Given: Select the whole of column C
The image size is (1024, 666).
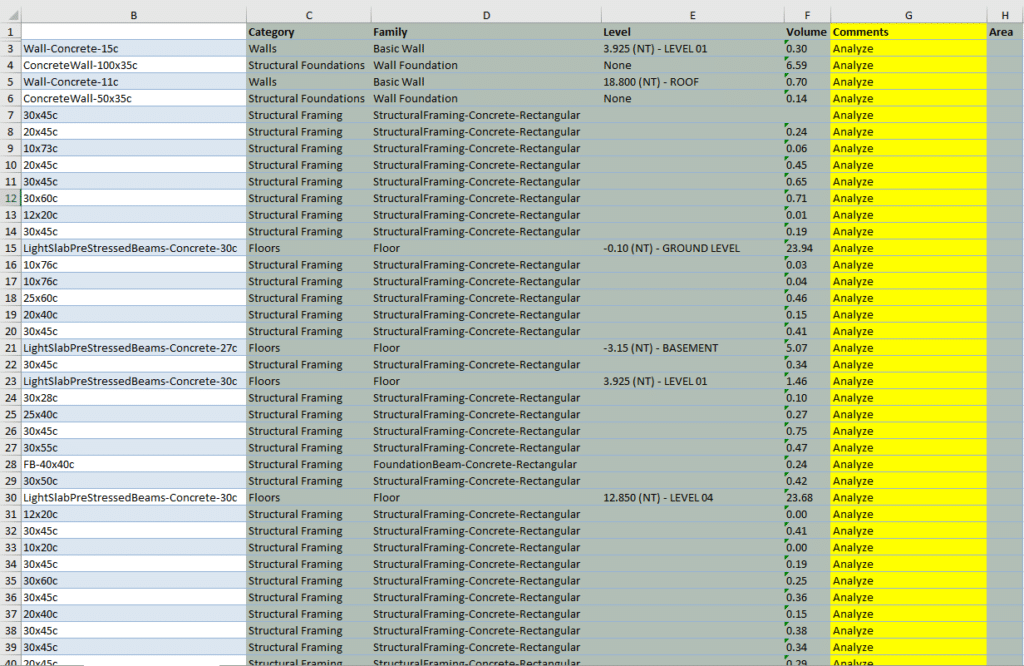Looking at the screenshot, I should point(308,15).
